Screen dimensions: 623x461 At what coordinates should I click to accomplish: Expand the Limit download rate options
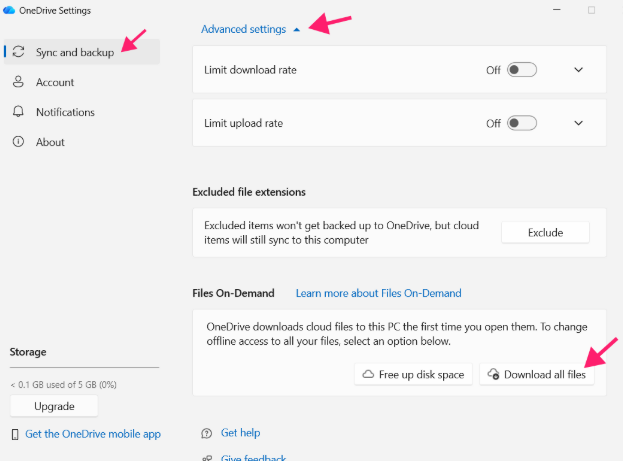point(578,70)
